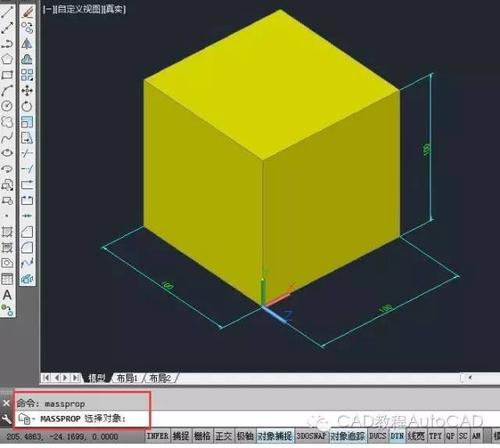Screen dimensions: 500x448
Task: Select the Hatch tool
Action: (7, 231)
